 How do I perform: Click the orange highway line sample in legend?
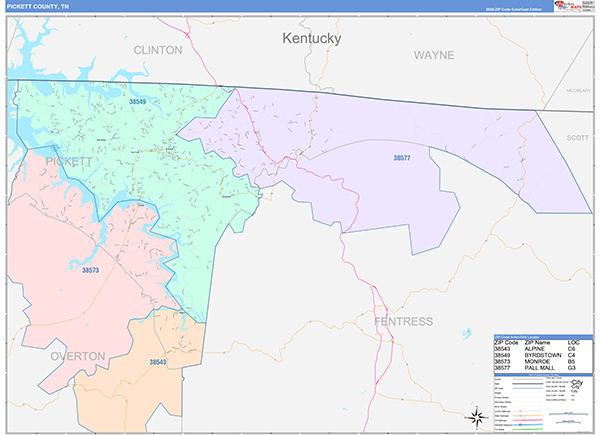528,415
